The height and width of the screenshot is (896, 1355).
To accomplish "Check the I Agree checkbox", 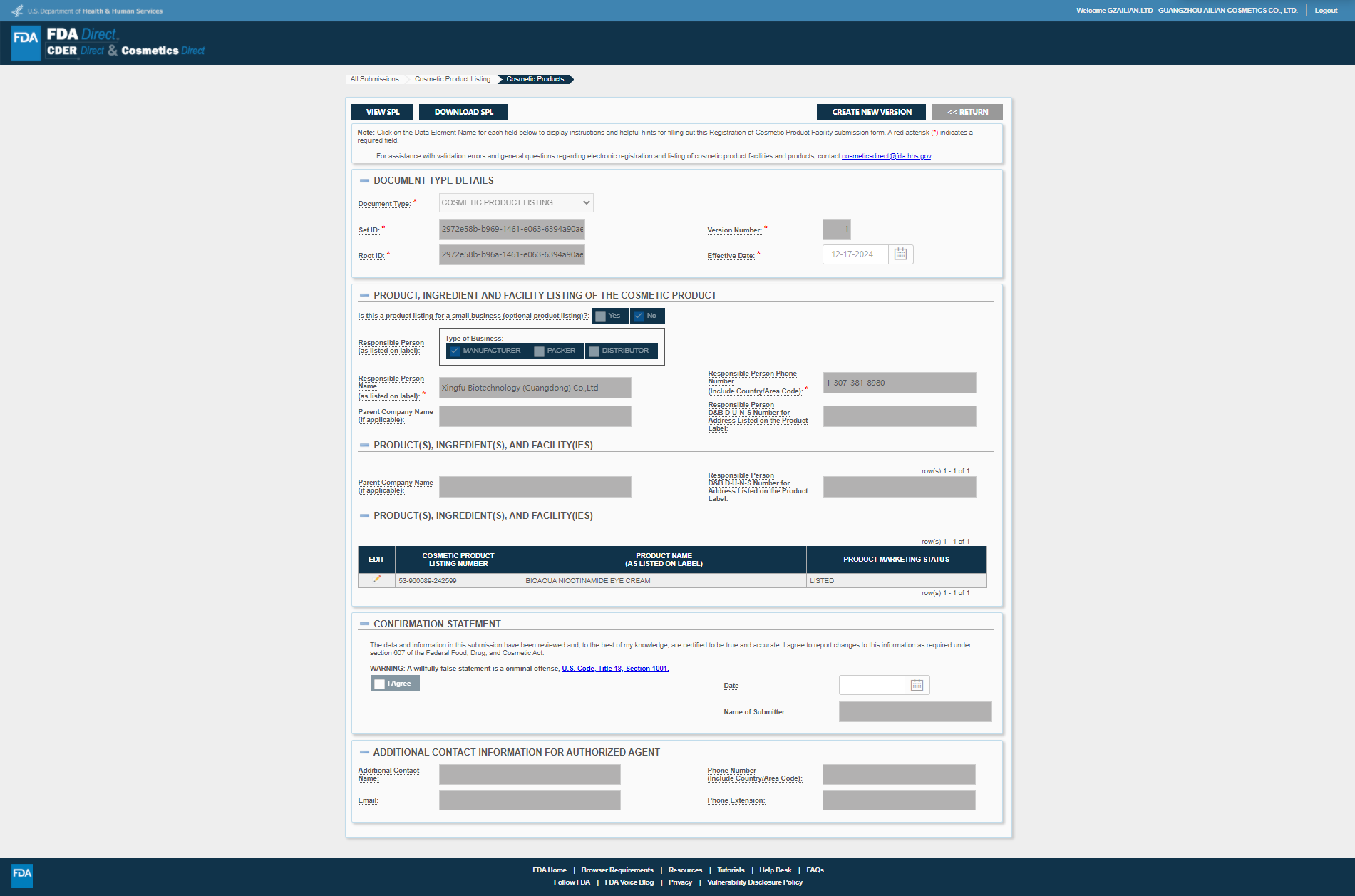I will pos(380,684).
